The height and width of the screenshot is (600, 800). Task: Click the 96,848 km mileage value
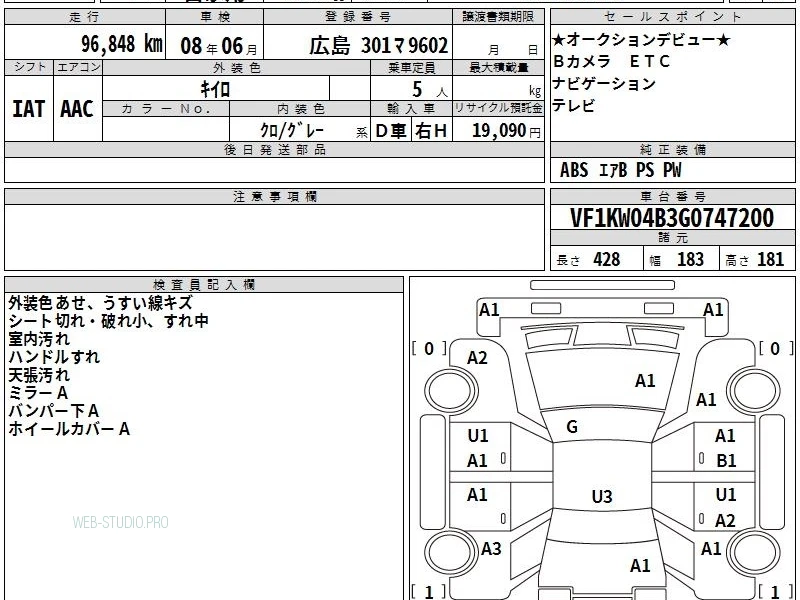[122, 44]
